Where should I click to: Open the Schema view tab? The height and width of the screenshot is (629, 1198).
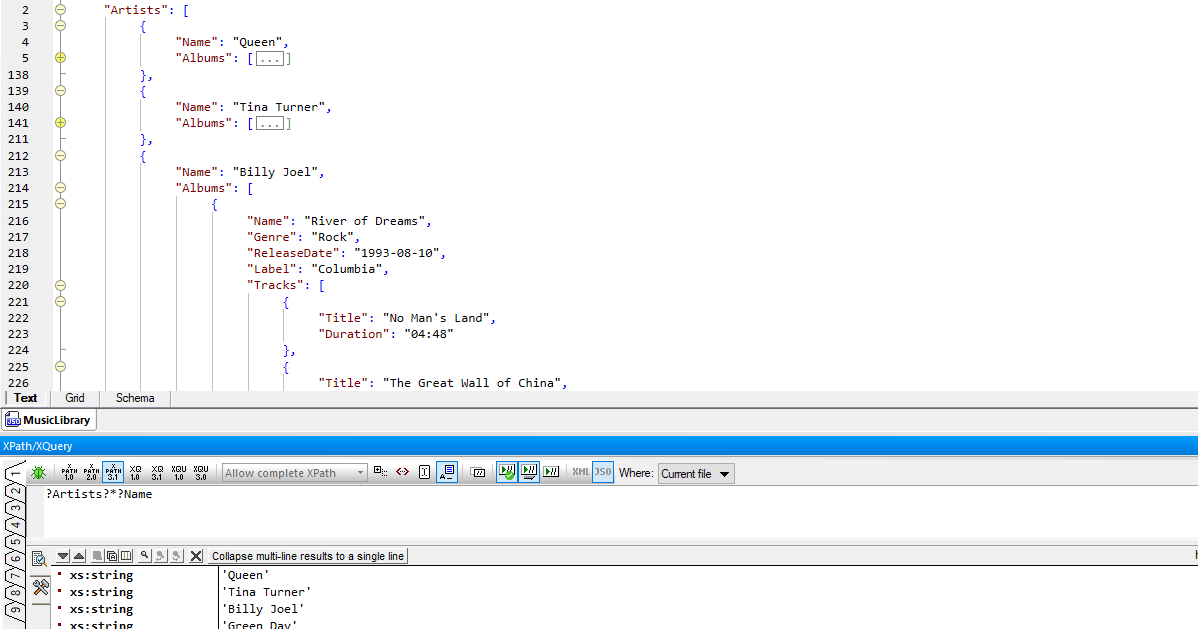point(135,398)
